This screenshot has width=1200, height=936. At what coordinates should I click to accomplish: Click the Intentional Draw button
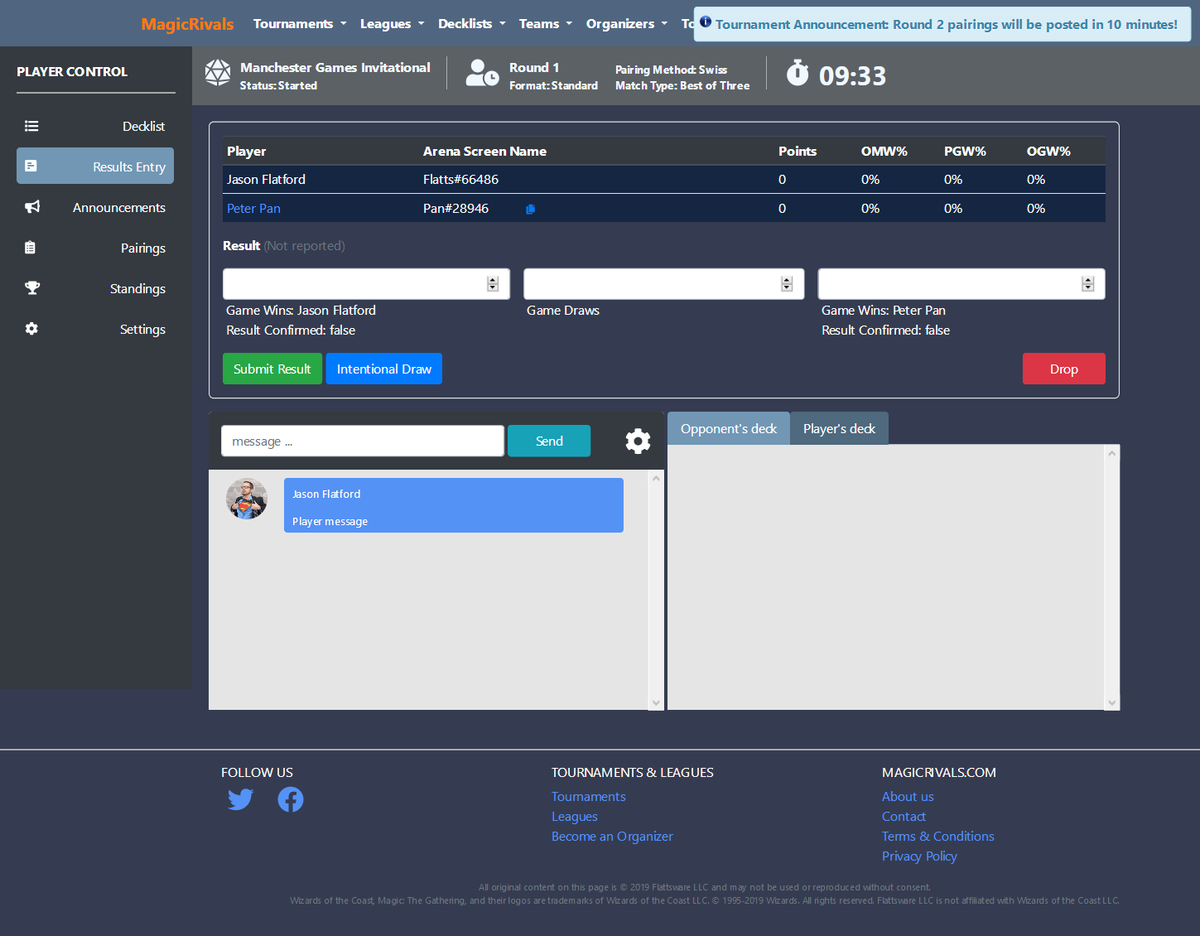[x=384, y=369]
